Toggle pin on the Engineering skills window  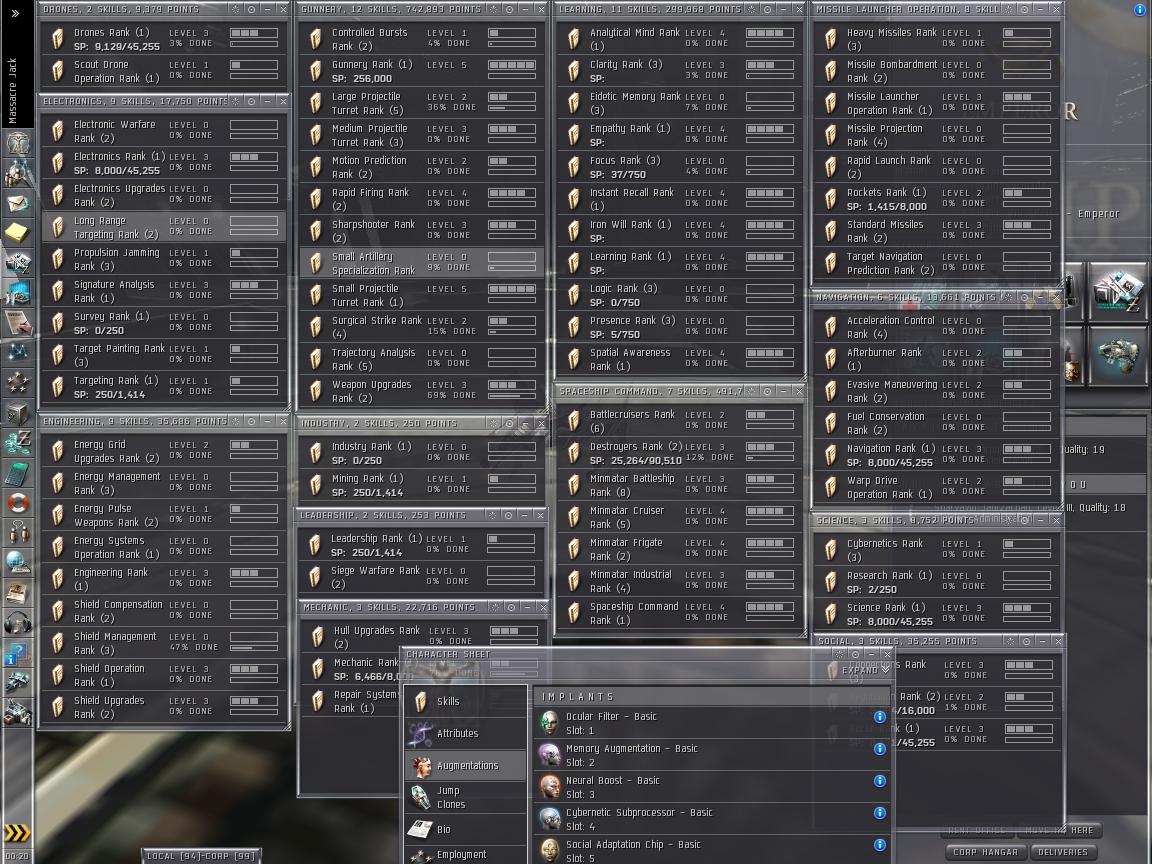point(251,422)
